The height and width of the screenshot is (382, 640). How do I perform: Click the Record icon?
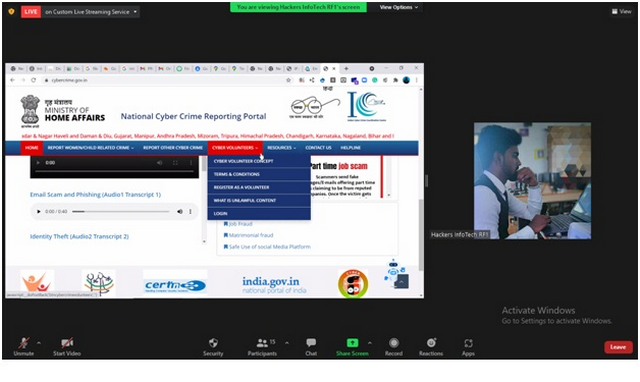click(x=393, y=343)
